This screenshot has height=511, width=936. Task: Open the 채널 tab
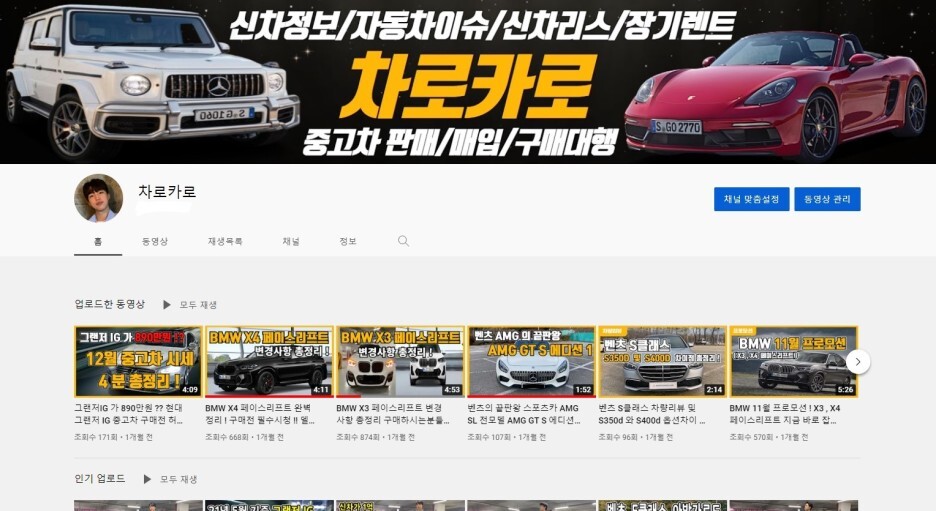[x=291, y=241]
